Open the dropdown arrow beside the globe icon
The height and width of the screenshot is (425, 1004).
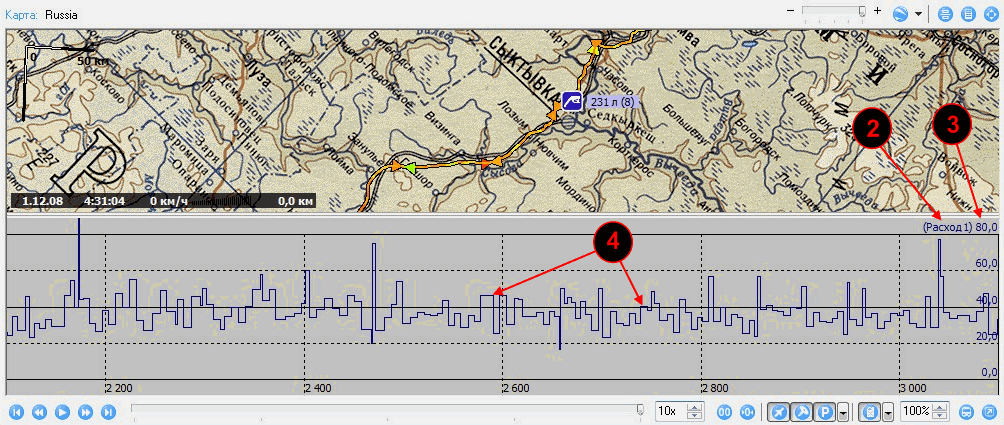tap(917, 14)
